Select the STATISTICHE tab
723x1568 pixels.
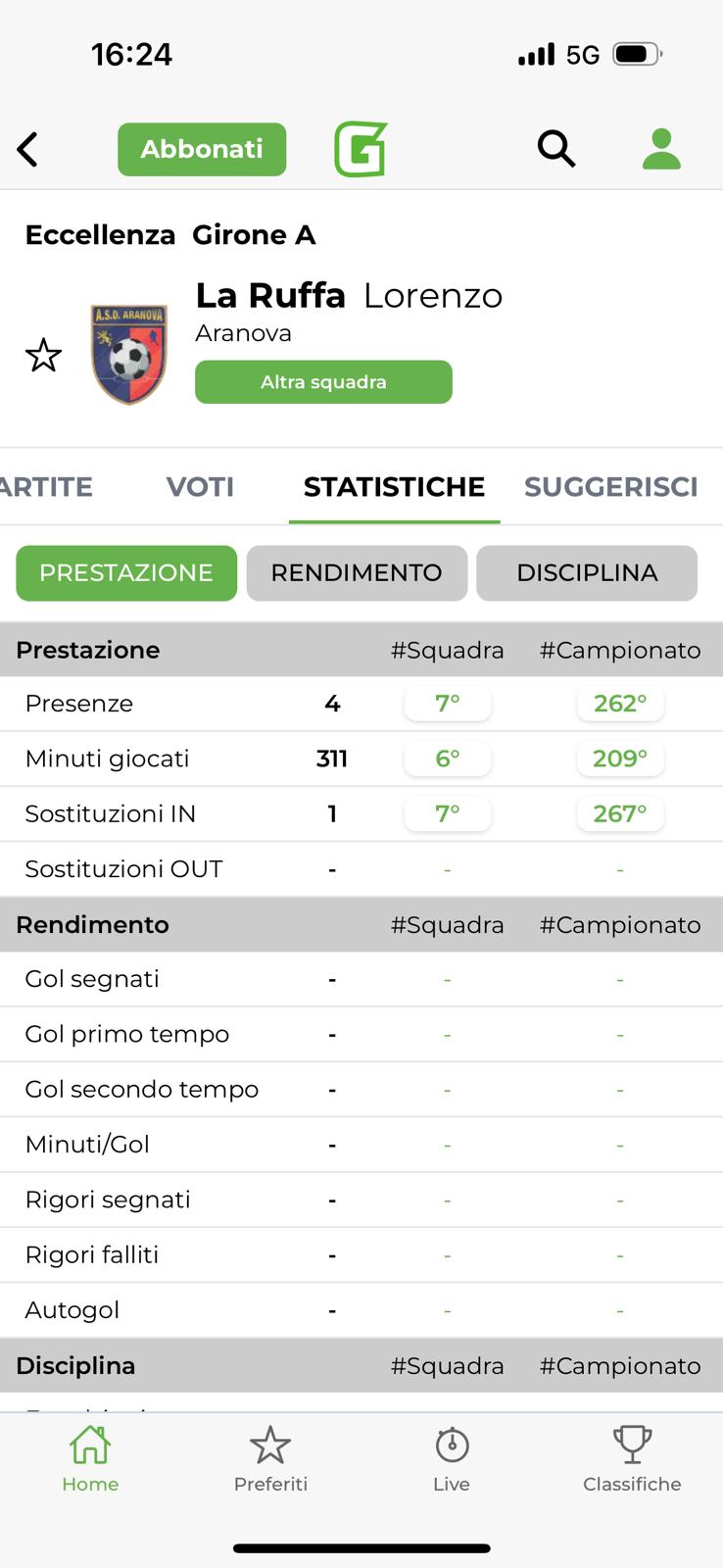point(394,487)
